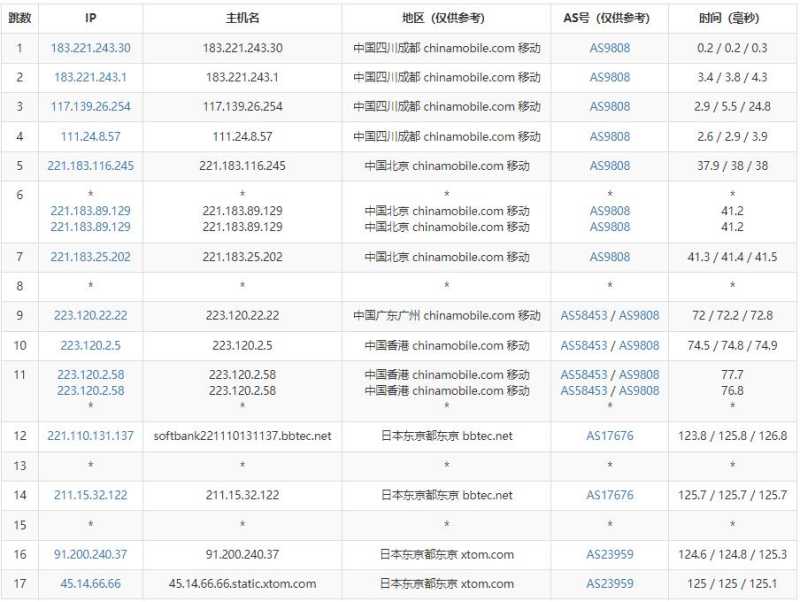Select time value 123.8 / 125.8 / 126.8

tap(732, 436)
